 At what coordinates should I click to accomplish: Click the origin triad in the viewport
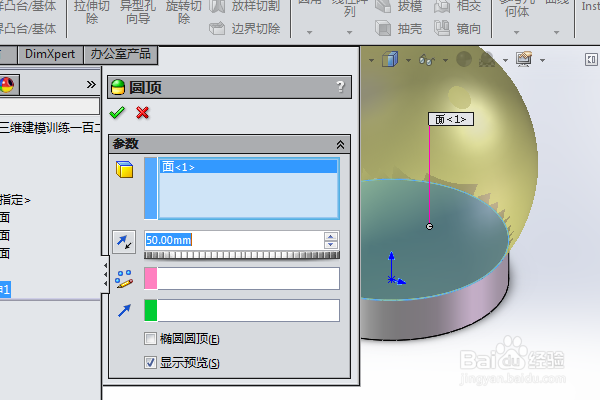click(394, 269)
